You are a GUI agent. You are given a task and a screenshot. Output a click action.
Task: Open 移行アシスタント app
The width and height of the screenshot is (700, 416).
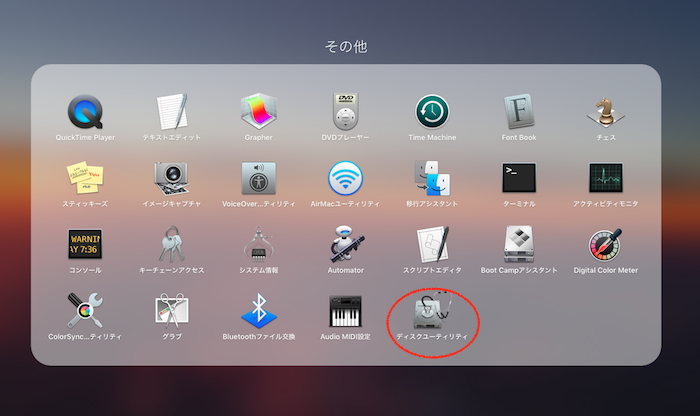point(432,178)
